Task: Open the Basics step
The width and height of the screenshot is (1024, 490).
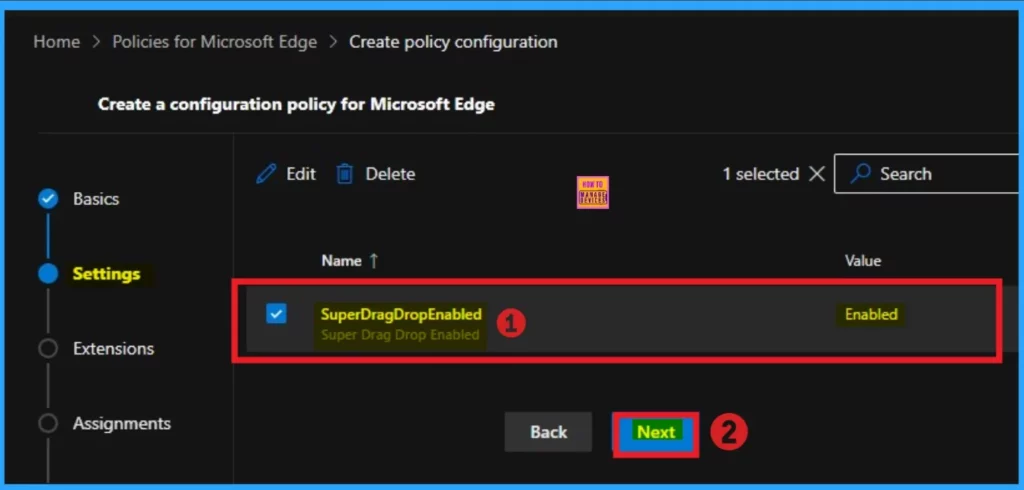Action: pyautogui.click(x=95, y=199)
